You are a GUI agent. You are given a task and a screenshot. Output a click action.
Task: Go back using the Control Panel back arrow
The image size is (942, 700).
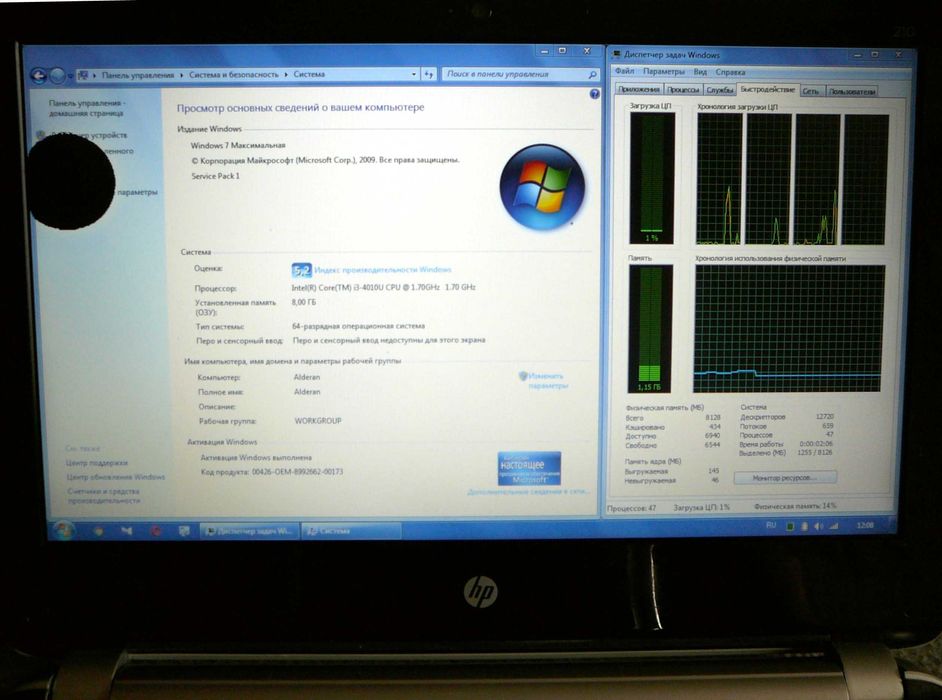tap(38, 76)
